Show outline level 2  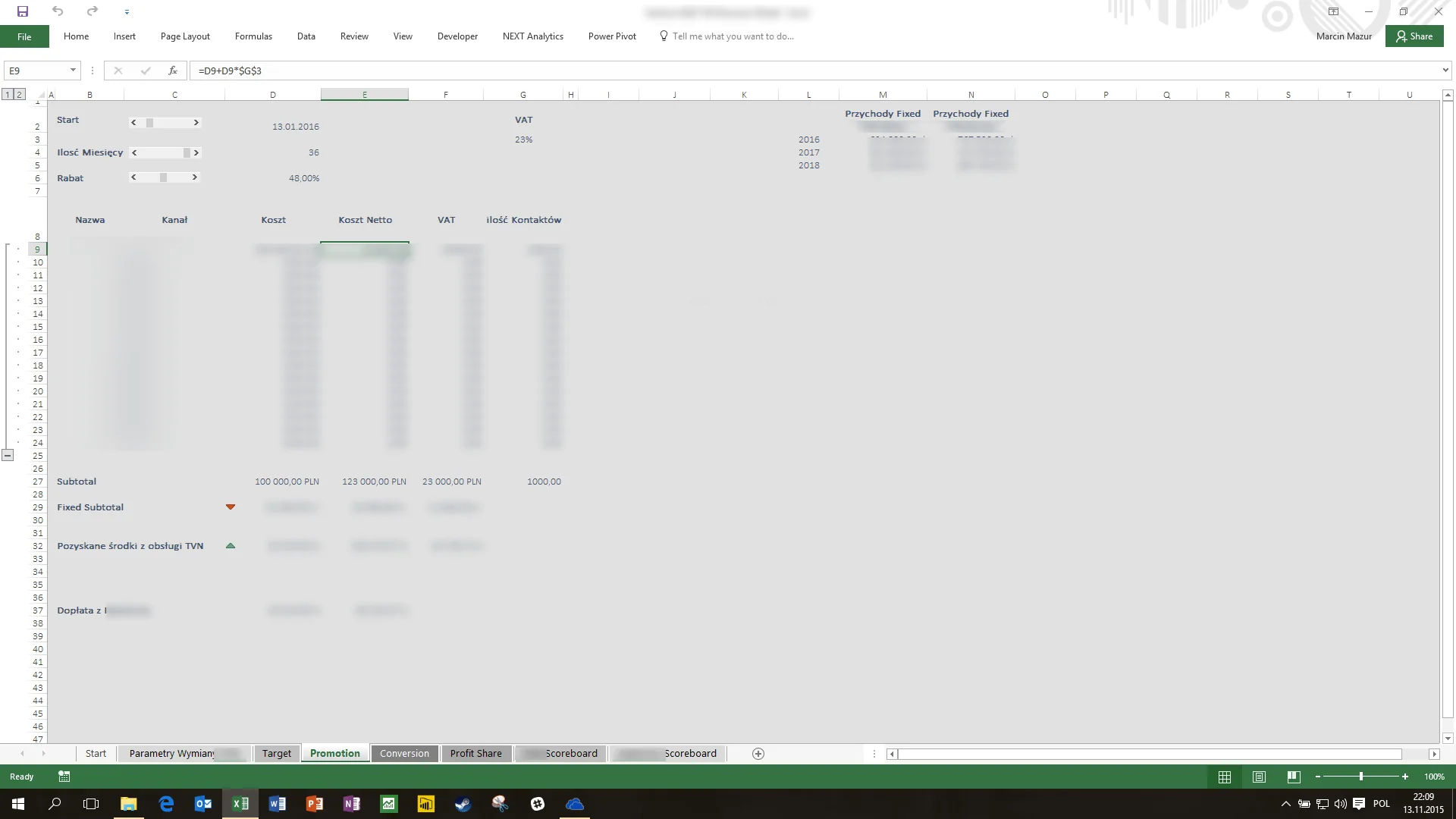20,95
